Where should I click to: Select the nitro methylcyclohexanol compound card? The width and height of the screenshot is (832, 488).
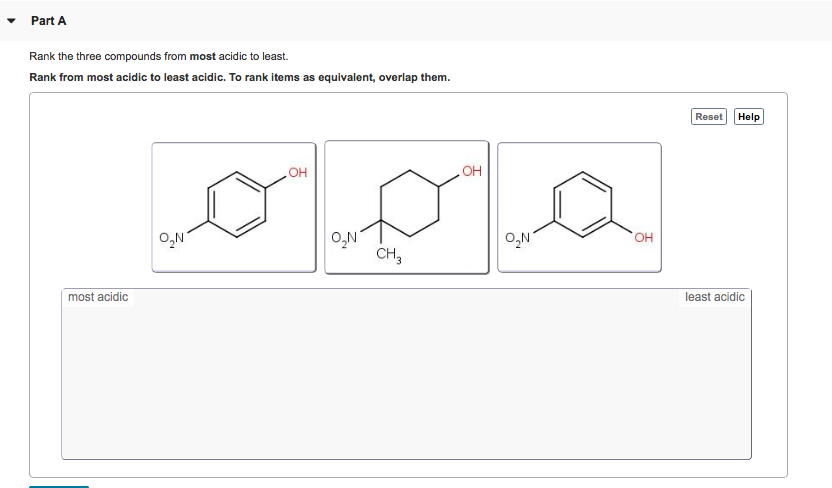(x=406, y=207)
